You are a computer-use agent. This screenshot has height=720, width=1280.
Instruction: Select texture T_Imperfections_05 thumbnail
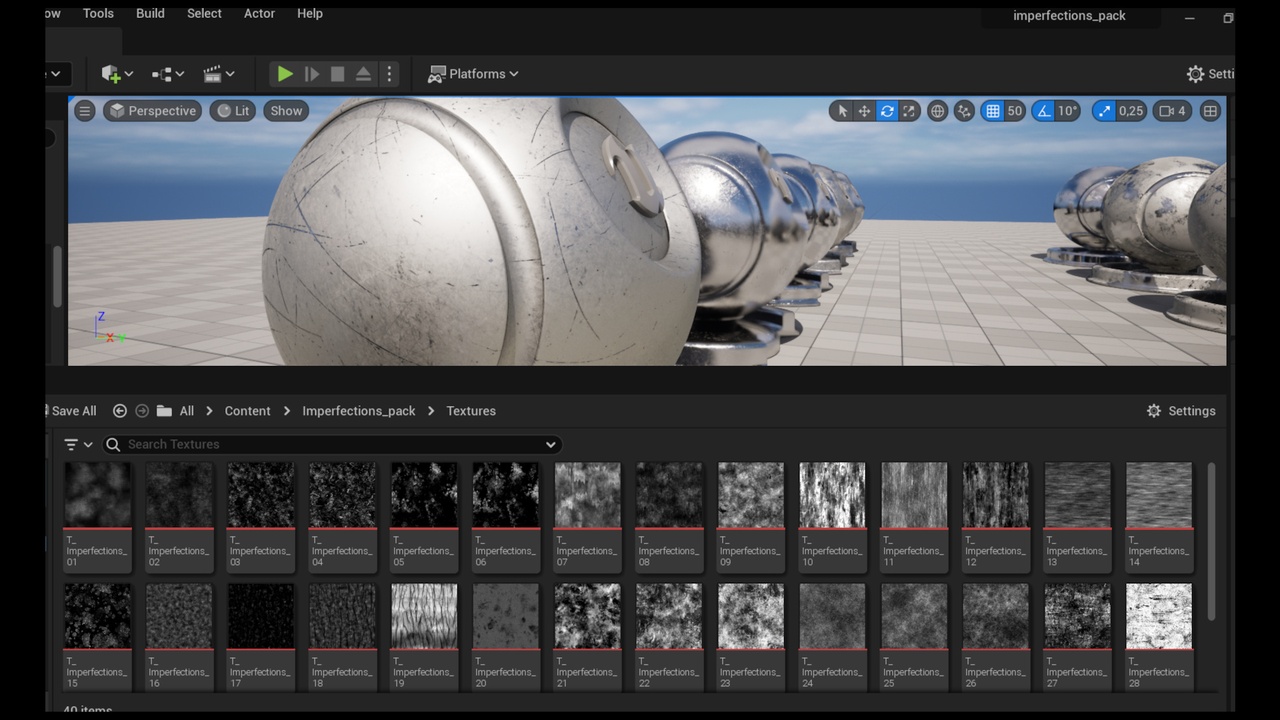coord(424,494)
